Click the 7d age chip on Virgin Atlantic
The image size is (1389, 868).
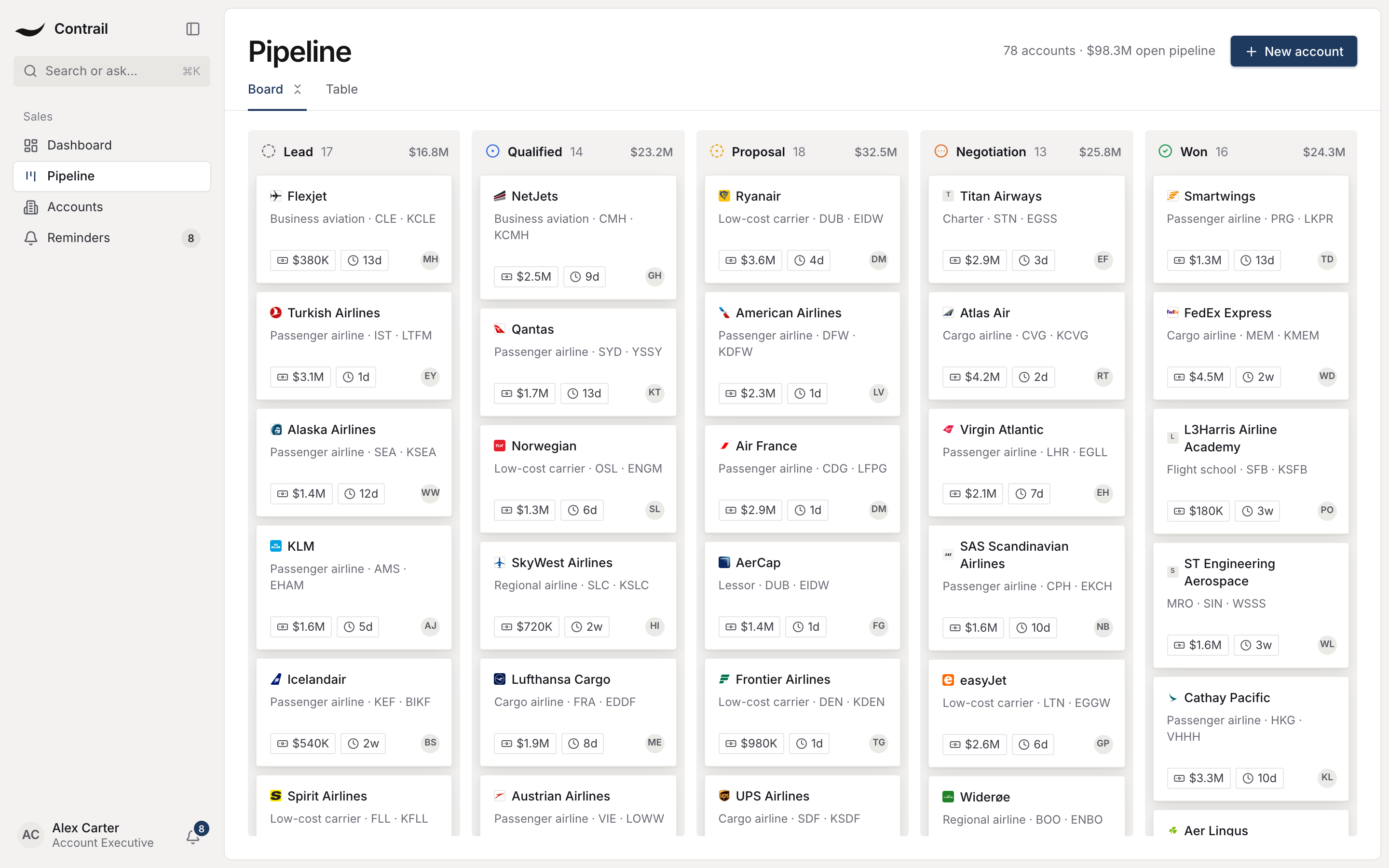click(x=1029, y=493)
